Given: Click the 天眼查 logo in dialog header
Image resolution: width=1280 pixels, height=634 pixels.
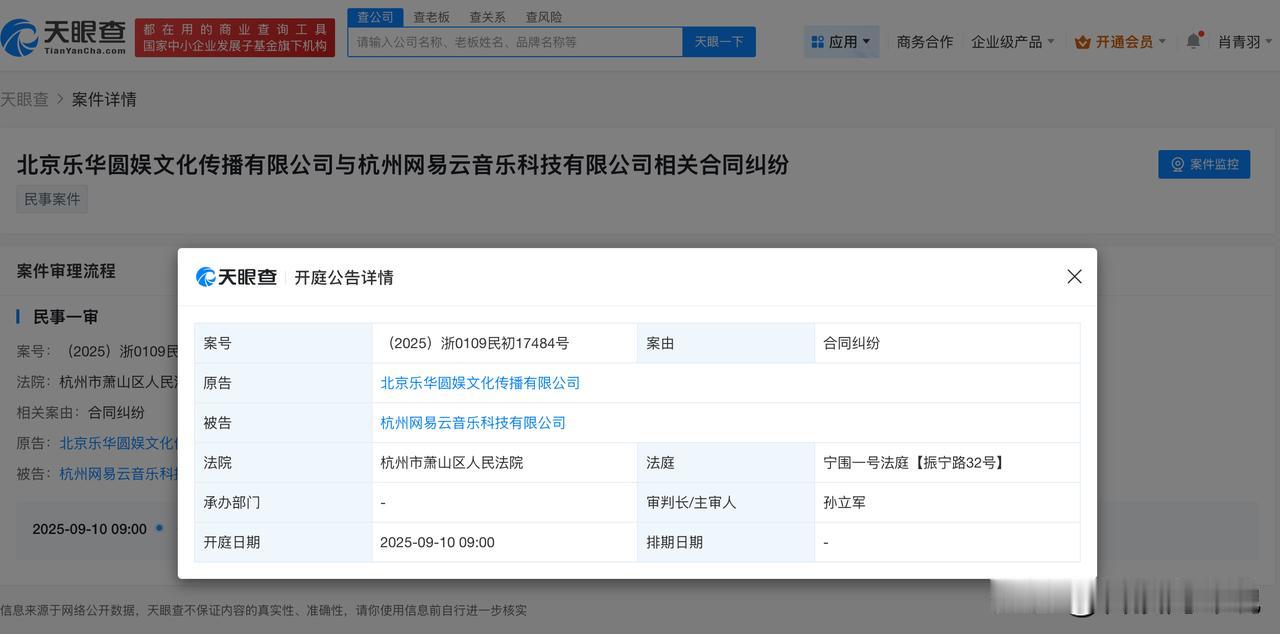Looking at the screenshot, I should (236, 277).
